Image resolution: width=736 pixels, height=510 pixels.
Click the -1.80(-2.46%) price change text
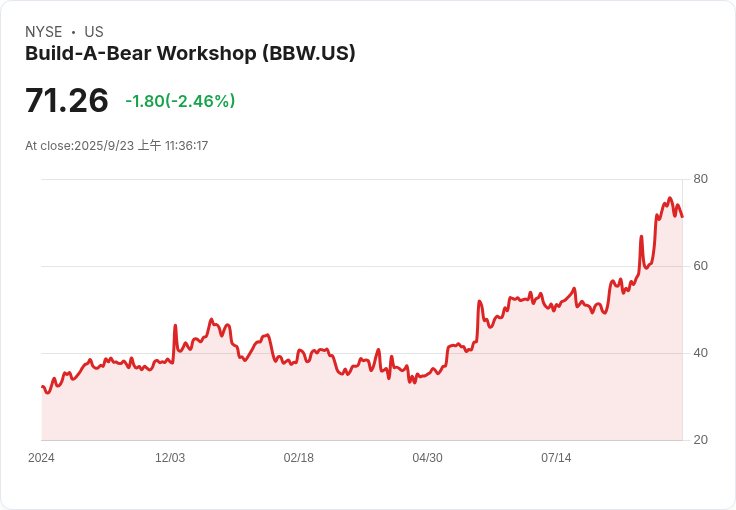pos(180,101)
